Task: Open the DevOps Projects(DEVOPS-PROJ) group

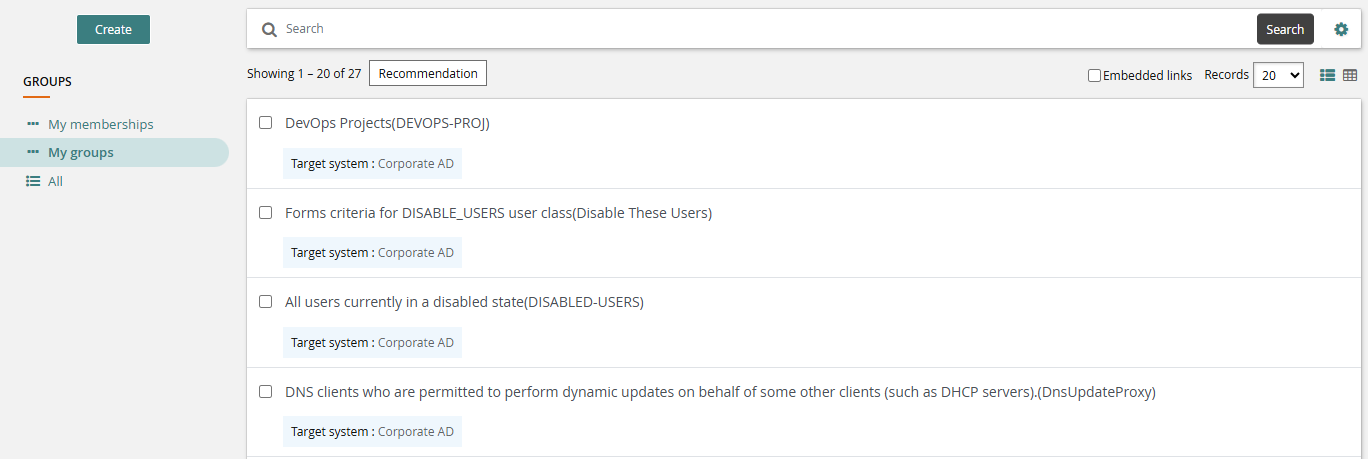Action: tap(387, 123)
